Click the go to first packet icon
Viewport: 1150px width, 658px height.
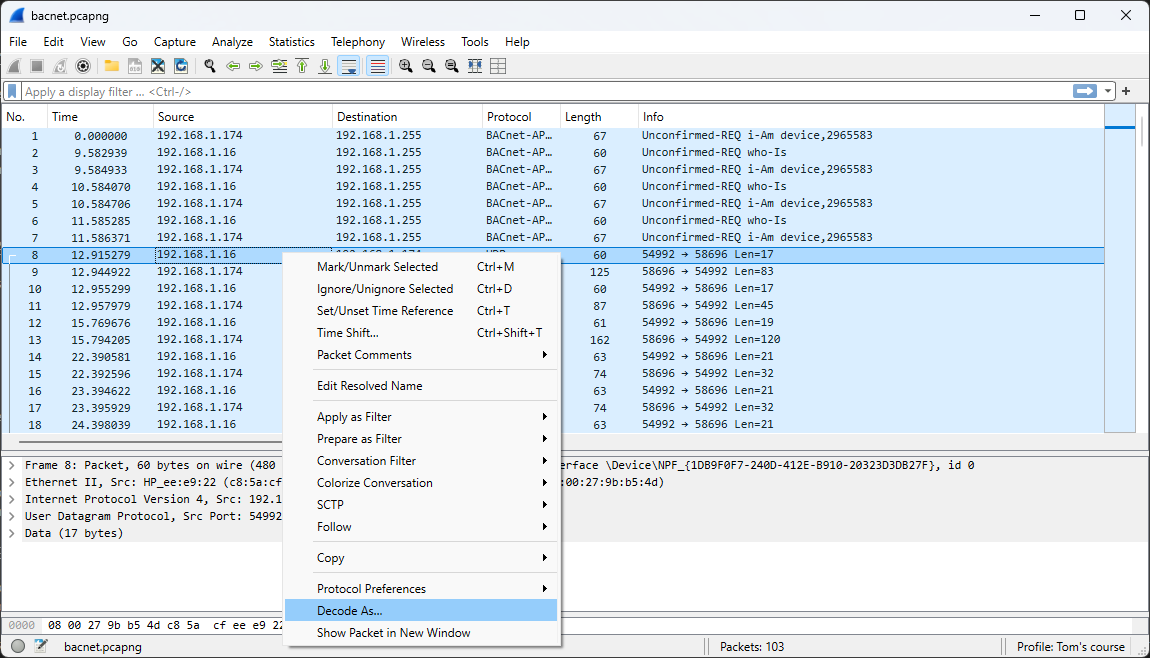pos(302,66)
